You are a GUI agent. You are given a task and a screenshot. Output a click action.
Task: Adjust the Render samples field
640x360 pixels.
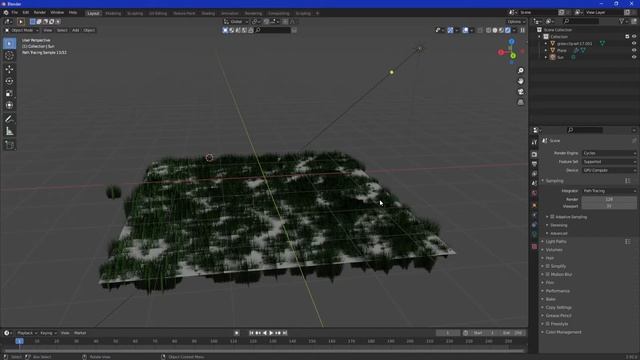point(609,199)
